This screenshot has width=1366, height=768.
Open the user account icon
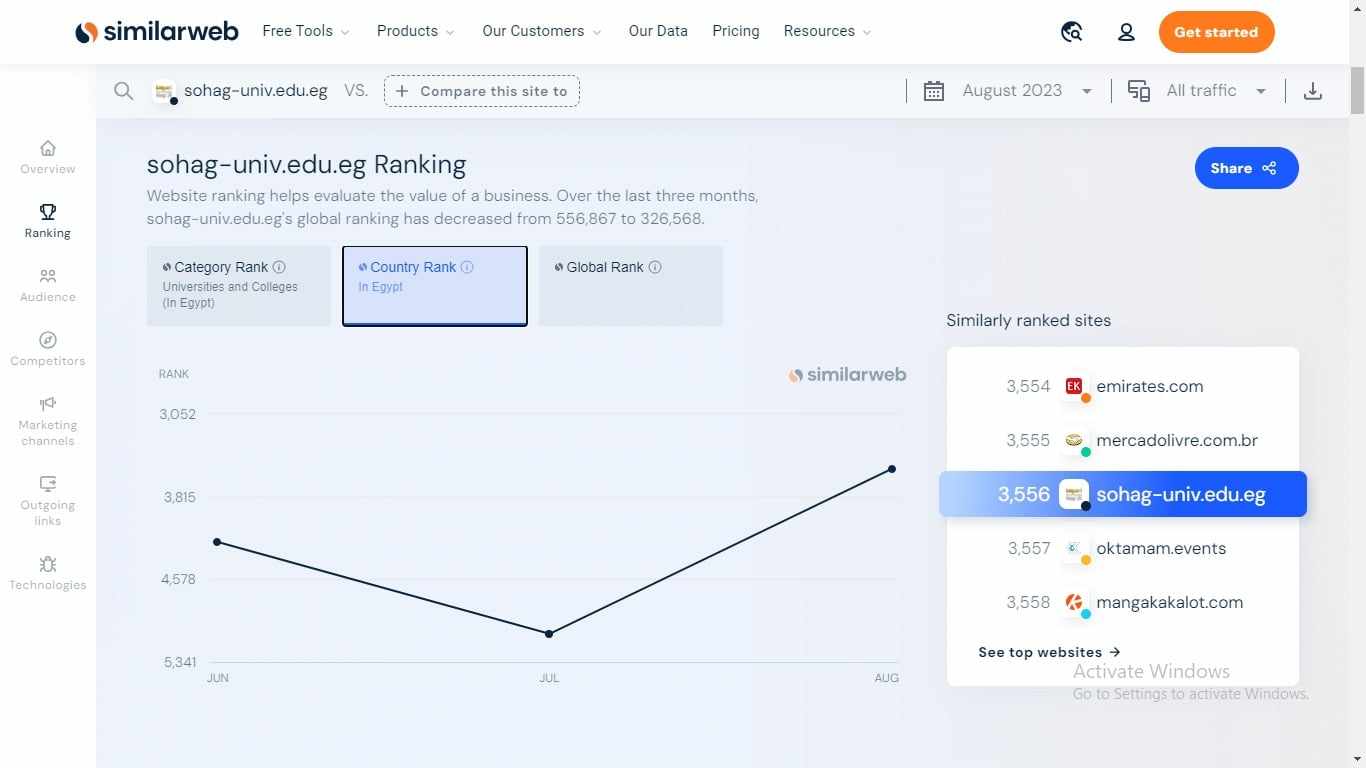tap(1126, 32)
